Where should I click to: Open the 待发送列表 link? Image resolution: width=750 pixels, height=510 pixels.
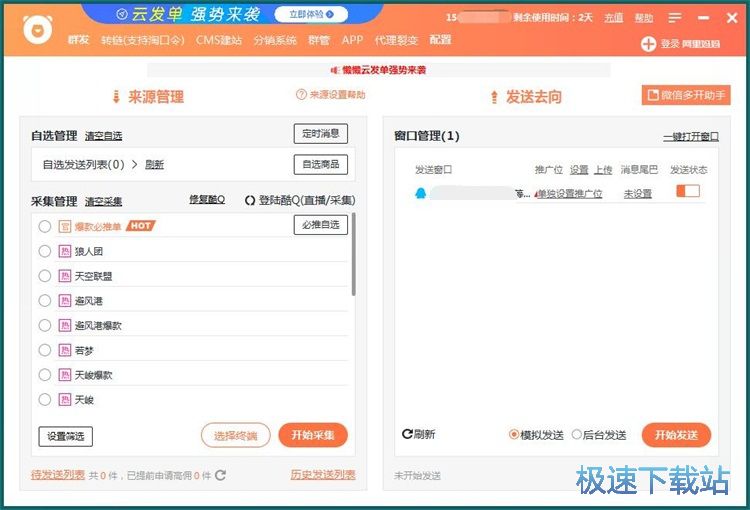coord(58,475)
